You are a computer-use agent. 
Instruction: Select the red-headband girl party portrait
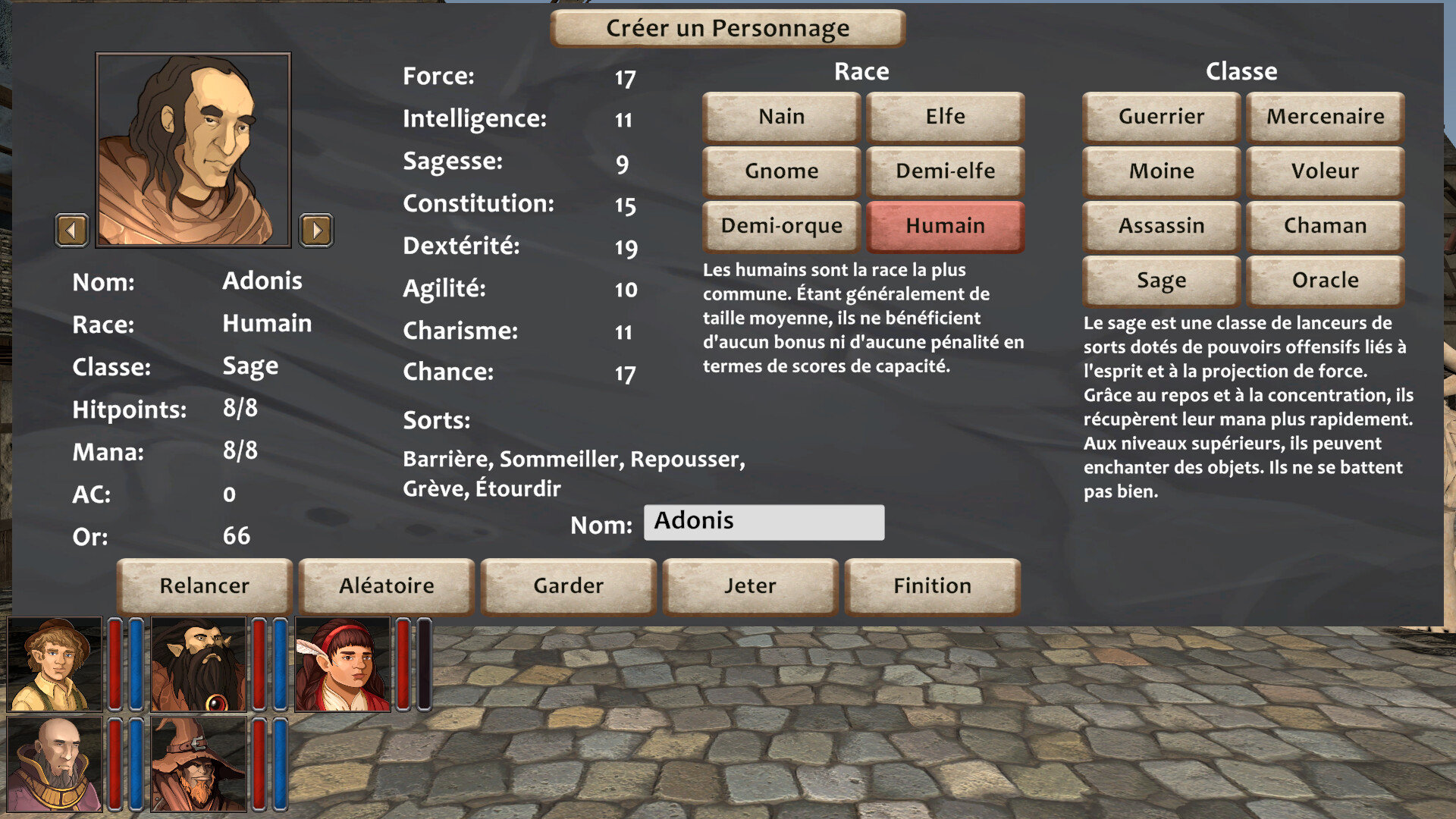point(343,664)
